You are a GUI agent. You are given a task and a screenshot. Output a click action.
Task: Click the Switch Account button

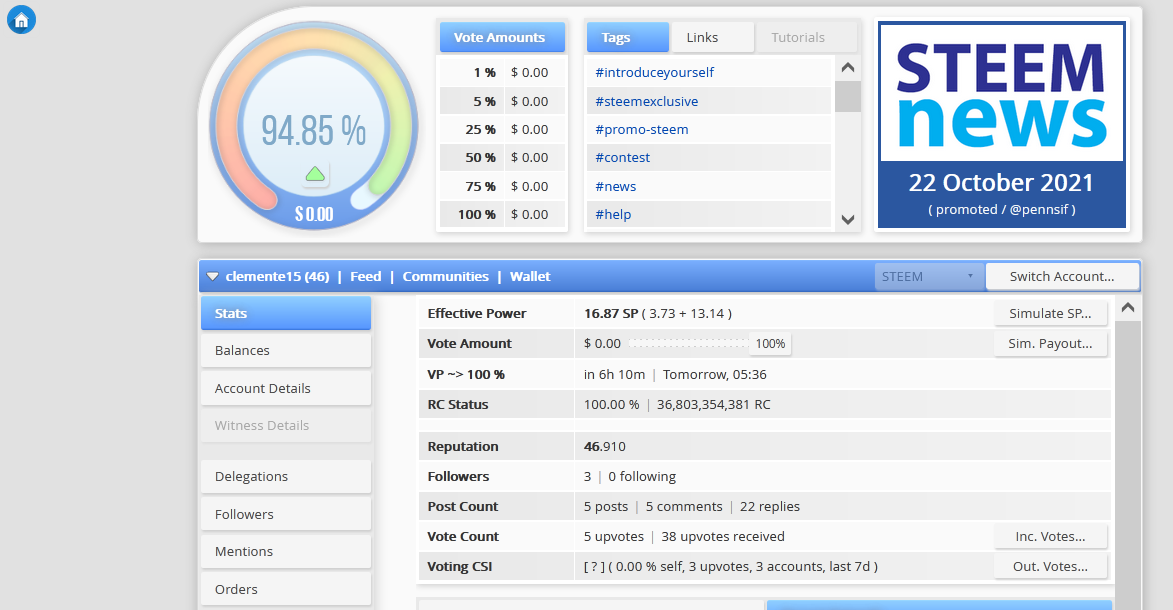[1062, 276]
